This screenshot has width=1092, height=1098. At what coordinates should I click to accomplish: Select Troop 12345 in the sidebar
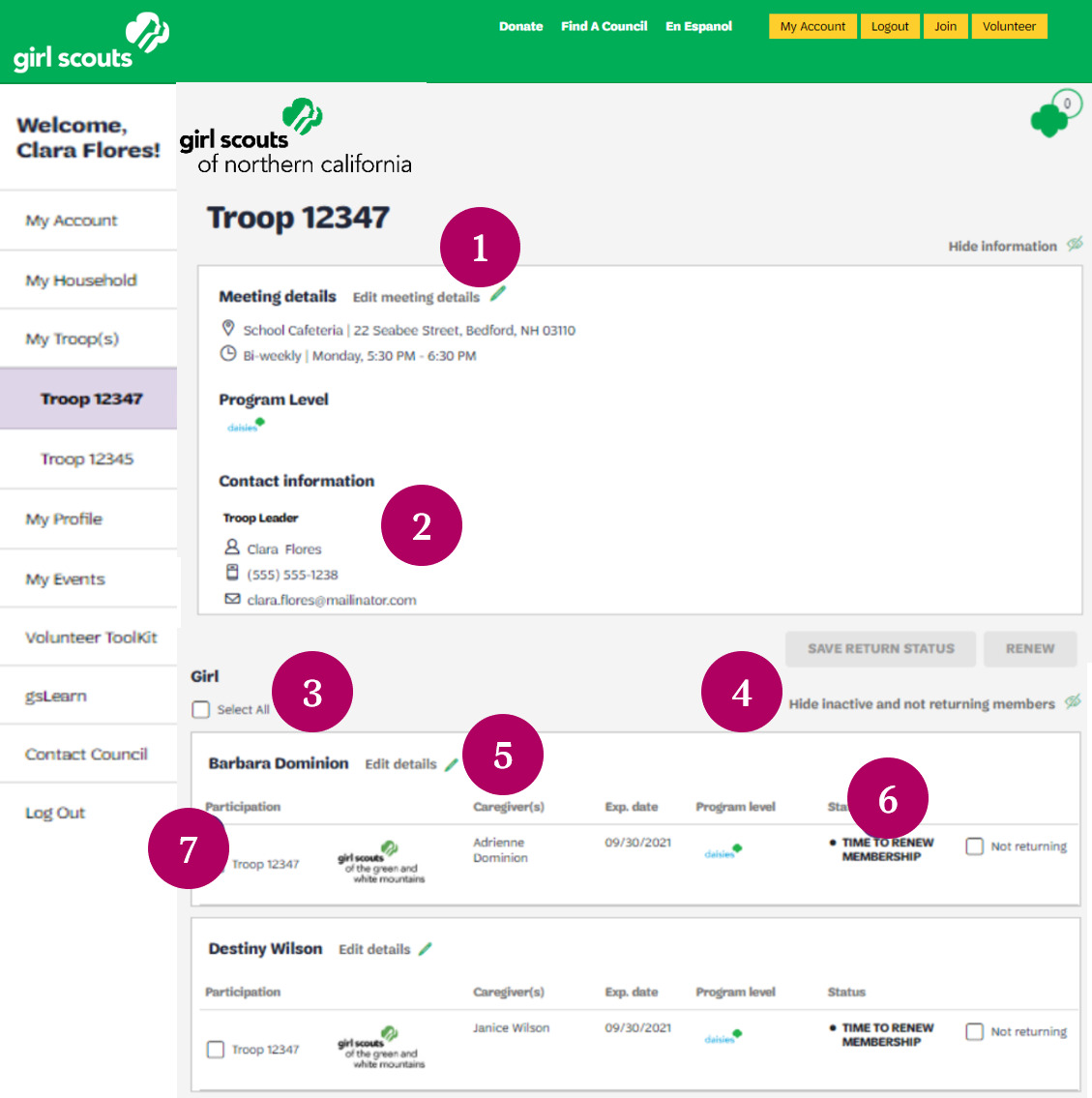pos(88,460)
